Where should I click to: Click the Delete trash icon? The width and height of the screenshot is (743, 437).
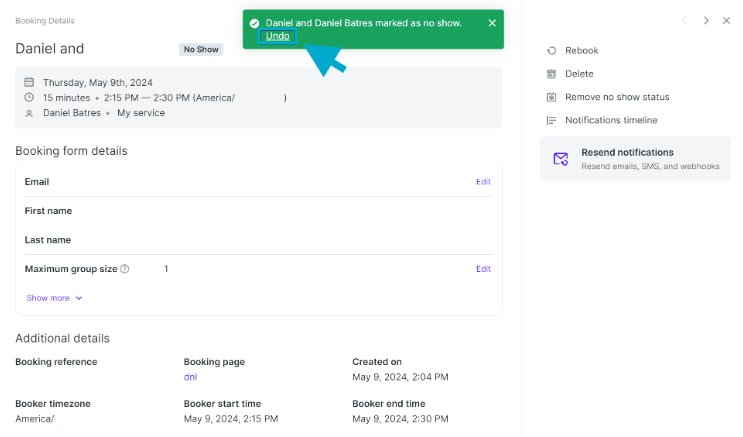551,73
